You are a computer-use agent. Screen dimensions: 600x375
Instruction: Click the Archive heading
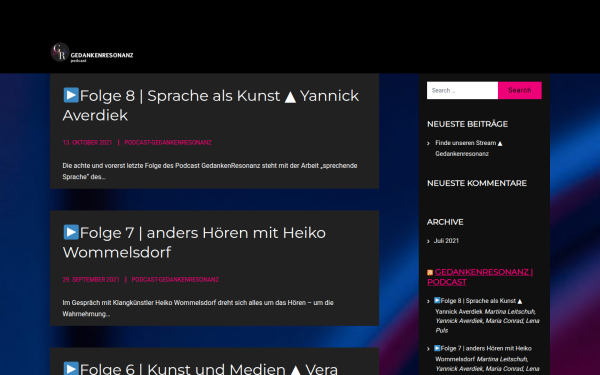coord(445,222)
